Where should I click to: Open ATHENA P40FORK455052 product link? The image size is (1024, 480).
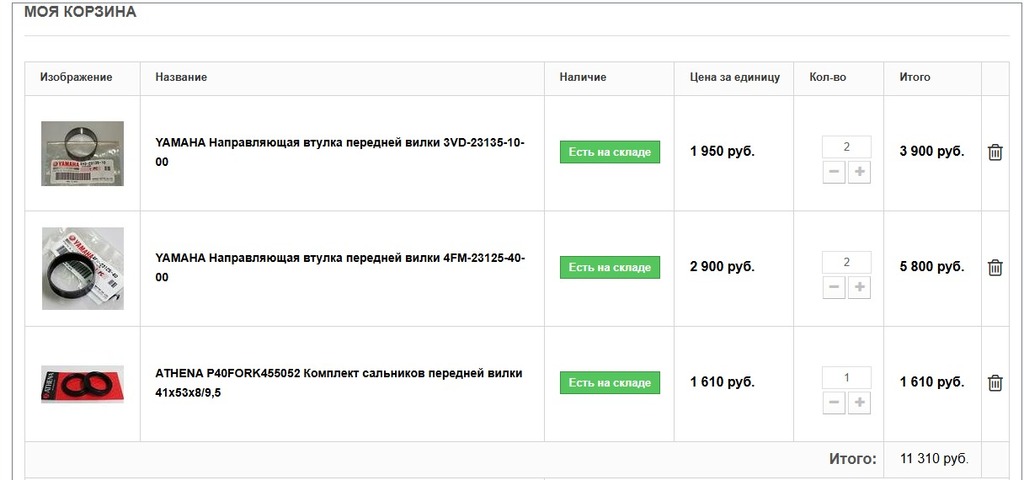pos(339,383)
